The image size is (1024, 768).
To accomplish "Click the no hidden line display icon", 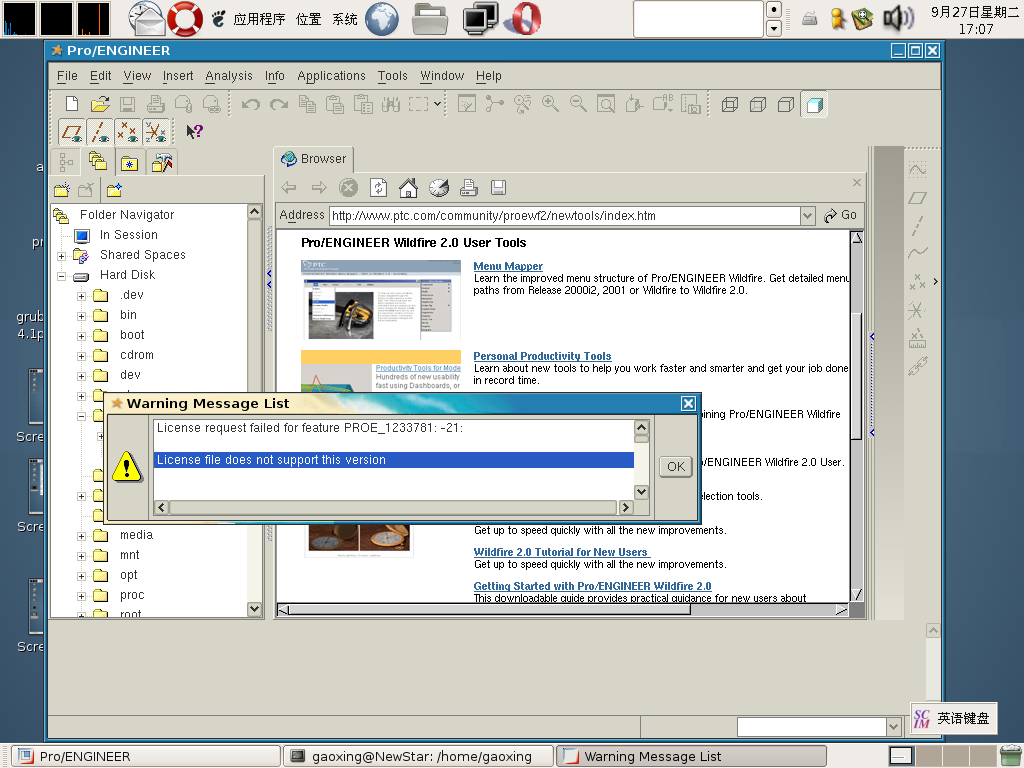I will (x=786, y=104).
